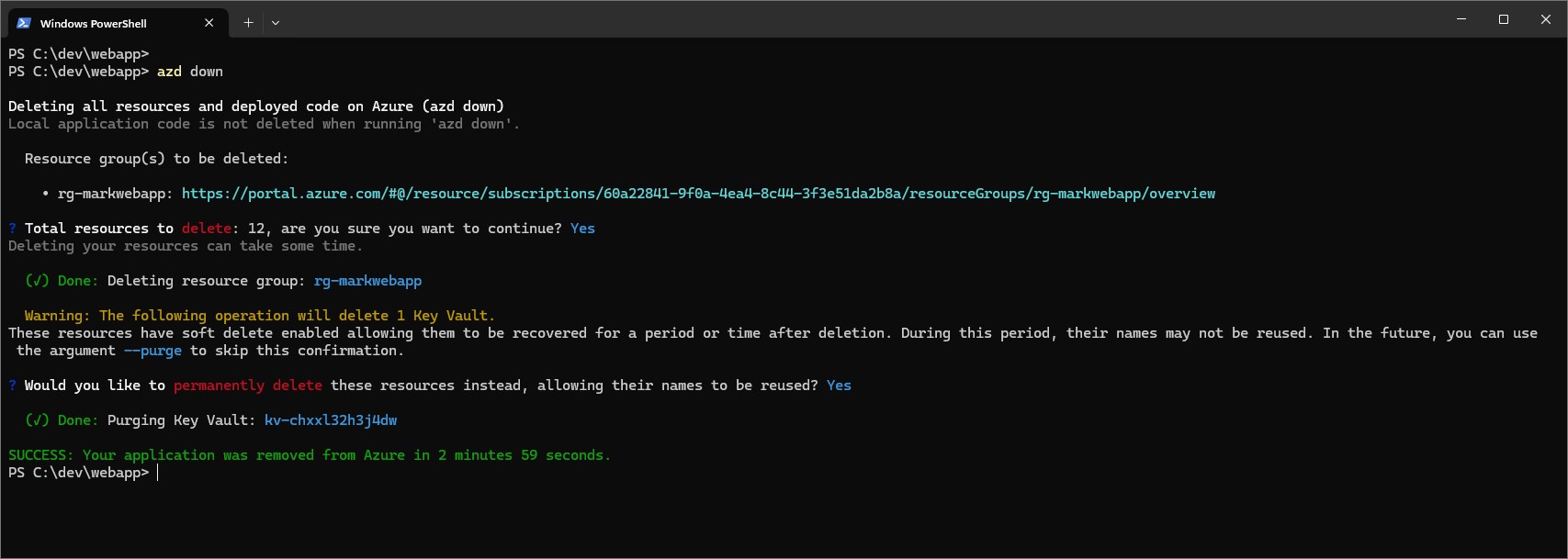Click the rg-markwebapp name on Done line
1568x559 pixels.
(x=367, y=281)
